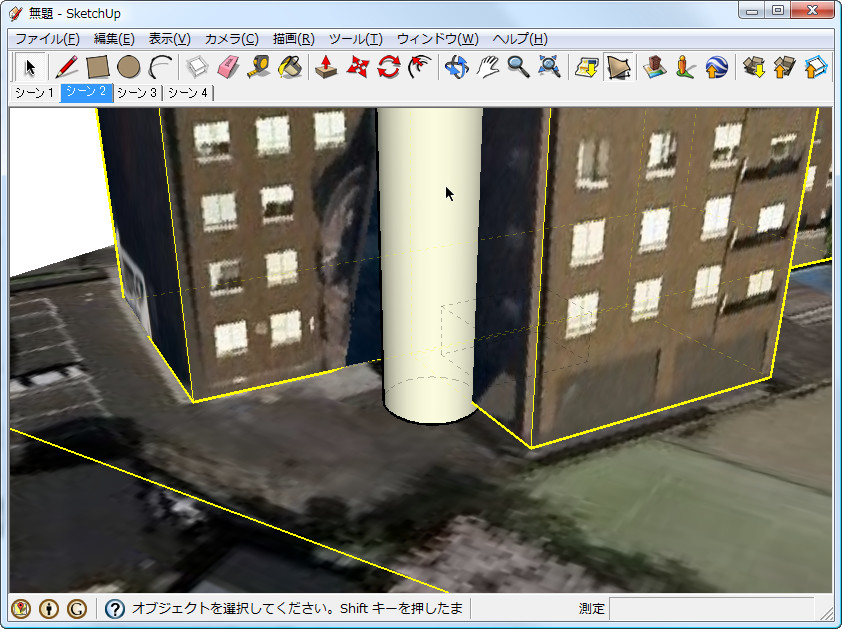Click the blue-outlined icon at toolbar end
Screen dimensions: 842x629
click(815, 67)
